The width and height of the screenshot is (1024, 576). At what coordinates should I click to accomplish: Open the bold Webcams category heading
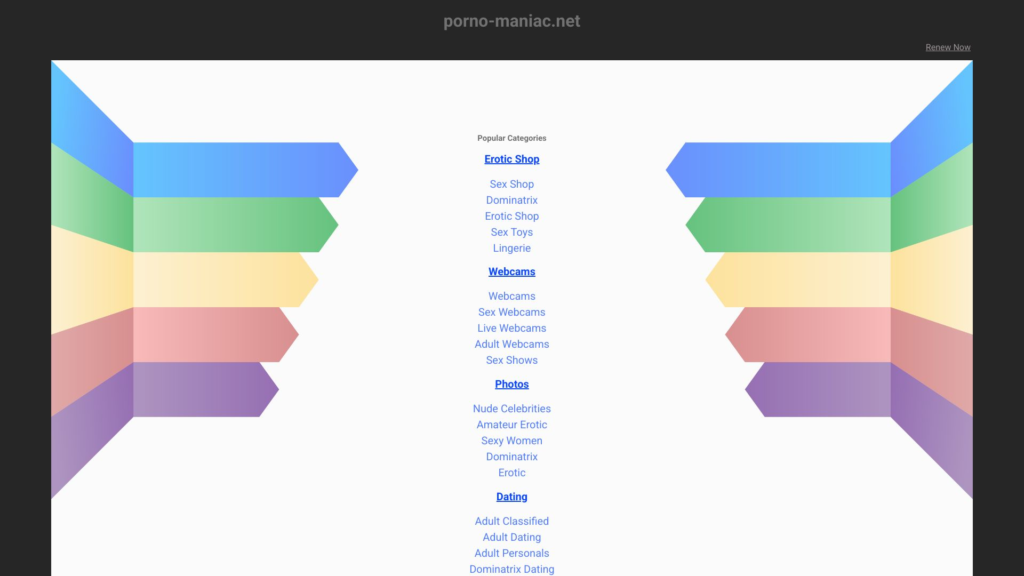tap(511, 272)
